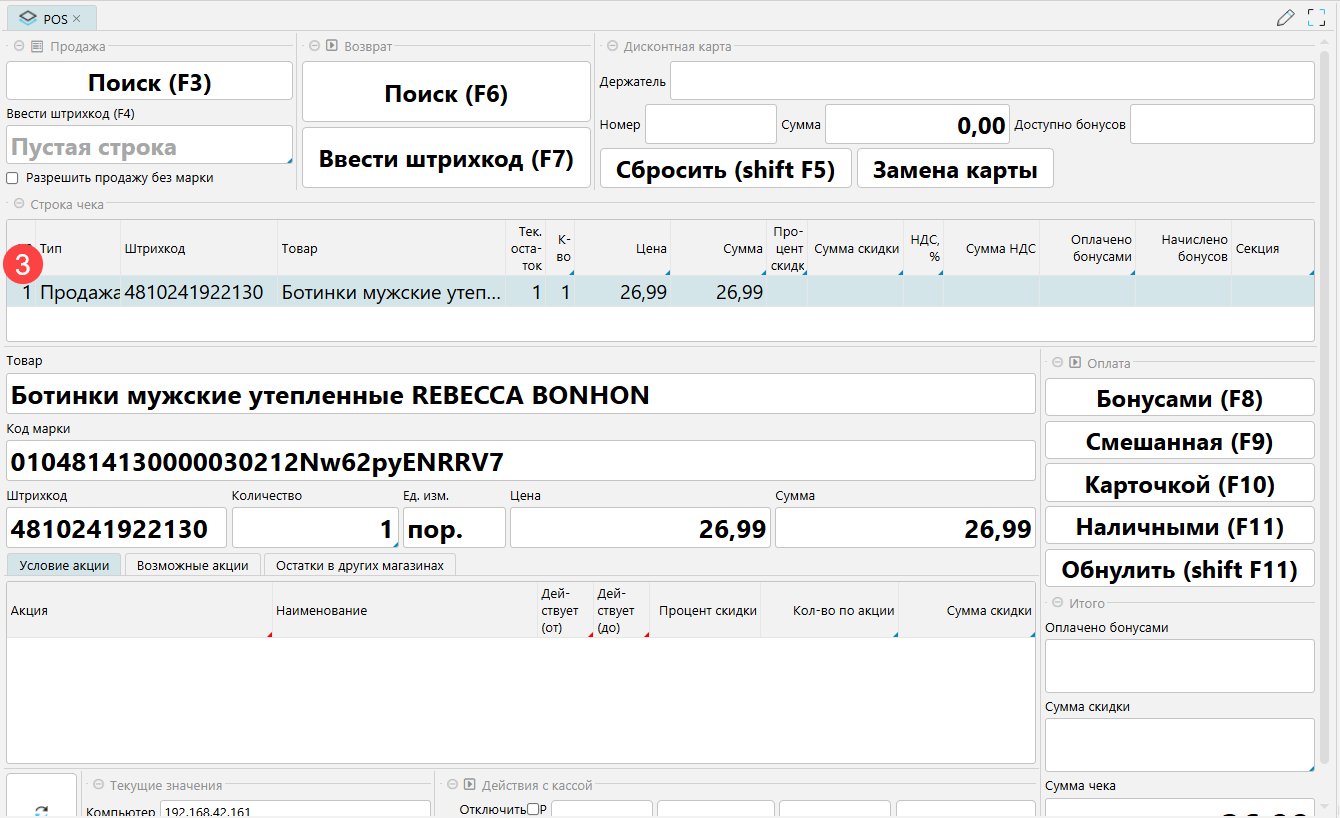
Task: Click the pencil edit icon at top right
Action: 1286,17
